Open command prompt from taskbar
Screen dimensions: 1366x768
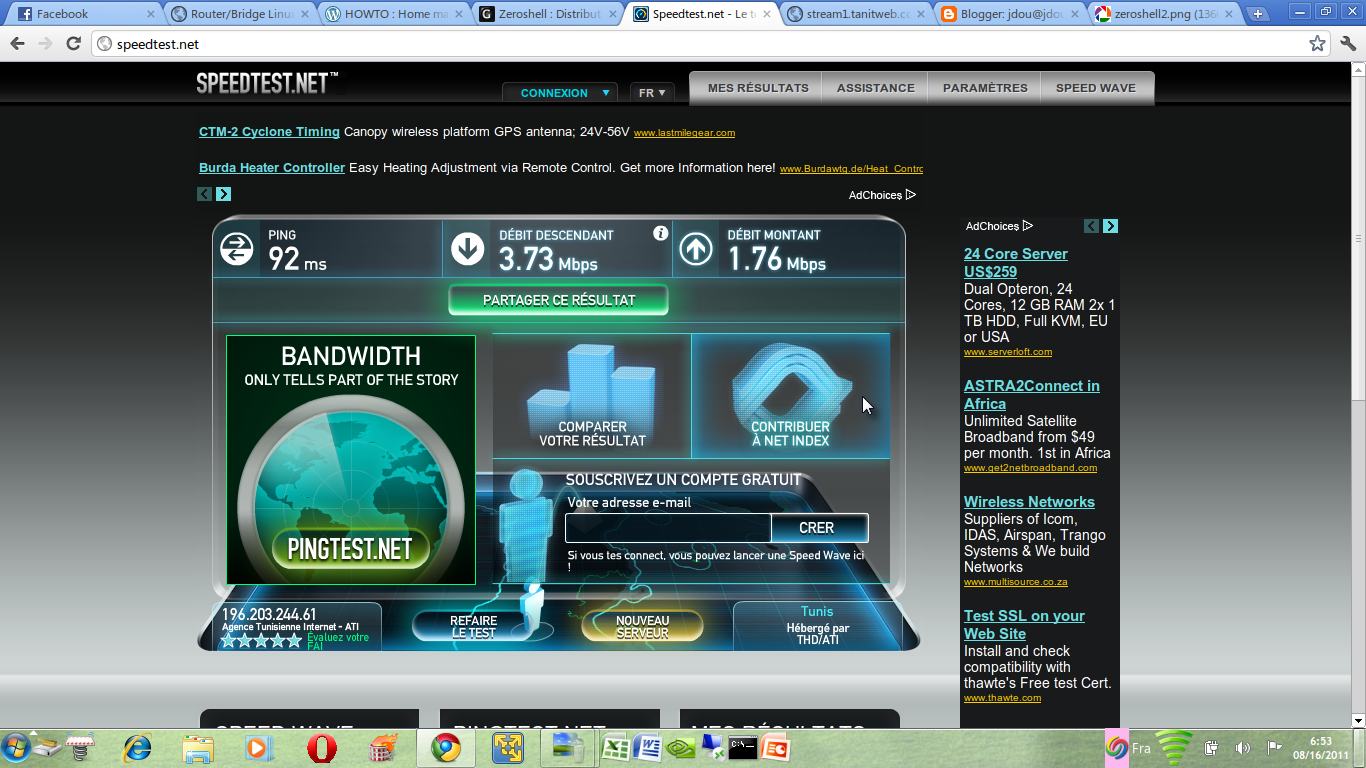tap(743, 748)
